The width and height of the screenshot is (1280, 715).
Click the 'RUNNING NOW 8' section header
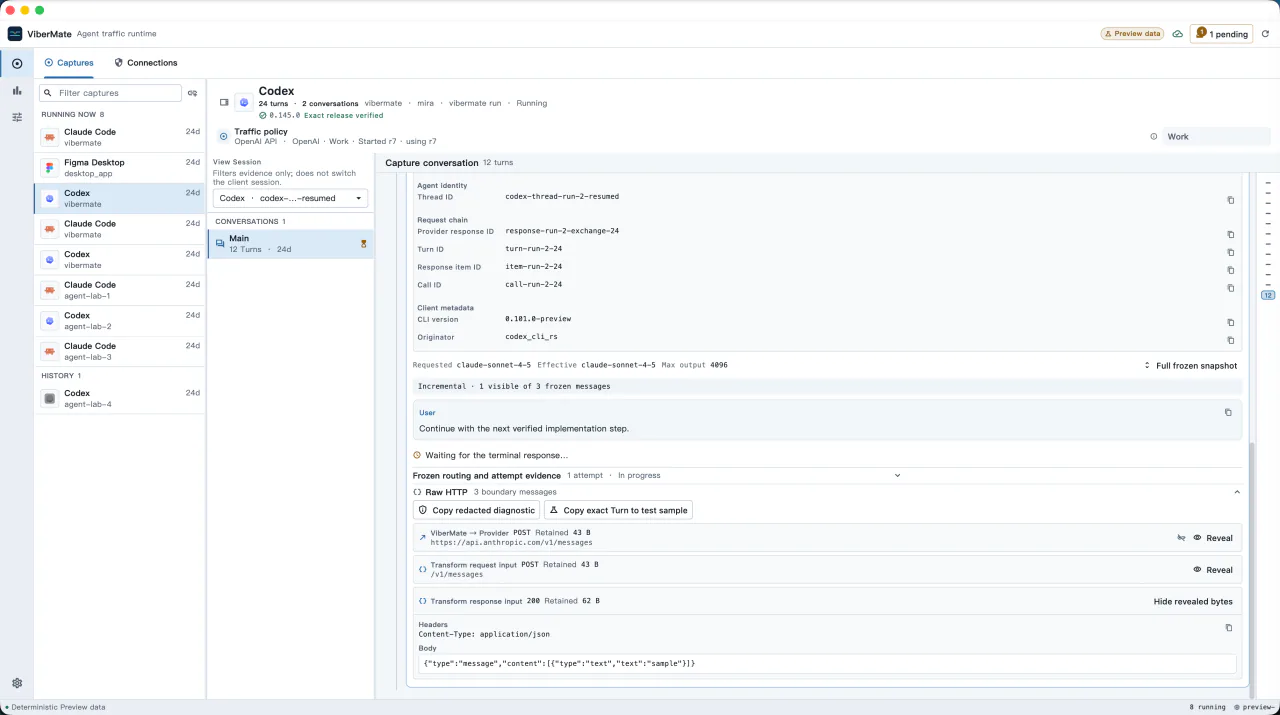pos(73,115)
